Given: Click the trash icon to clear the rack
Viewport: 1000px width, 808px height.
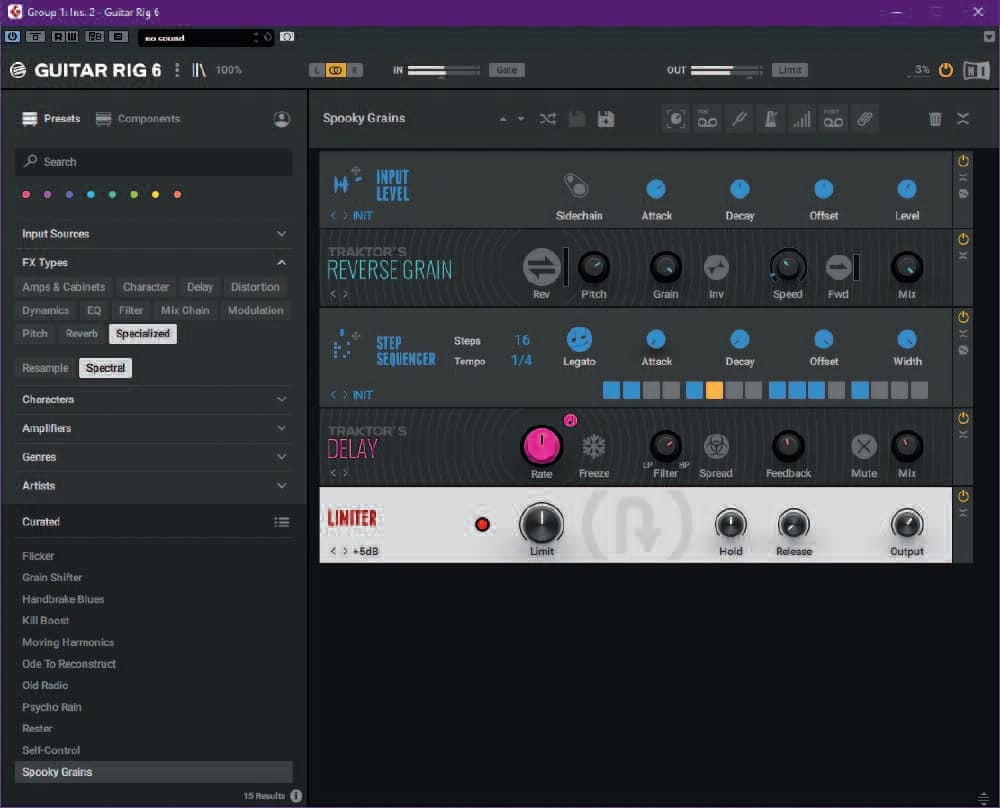Looking at the screenshot, I should 935,119.
